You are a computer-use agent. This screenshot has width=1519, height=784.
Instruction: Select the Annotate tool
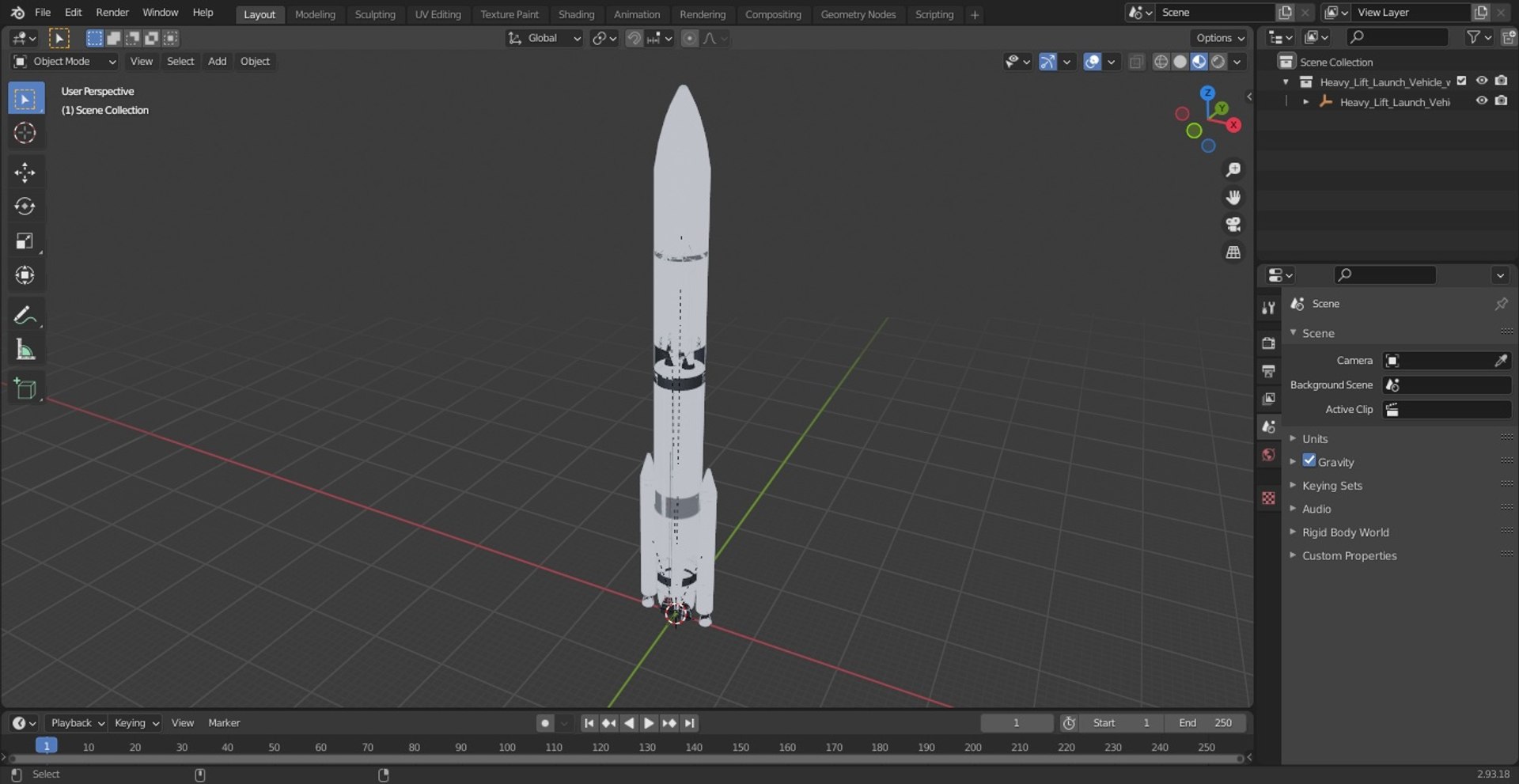click(x=25, y=316)
